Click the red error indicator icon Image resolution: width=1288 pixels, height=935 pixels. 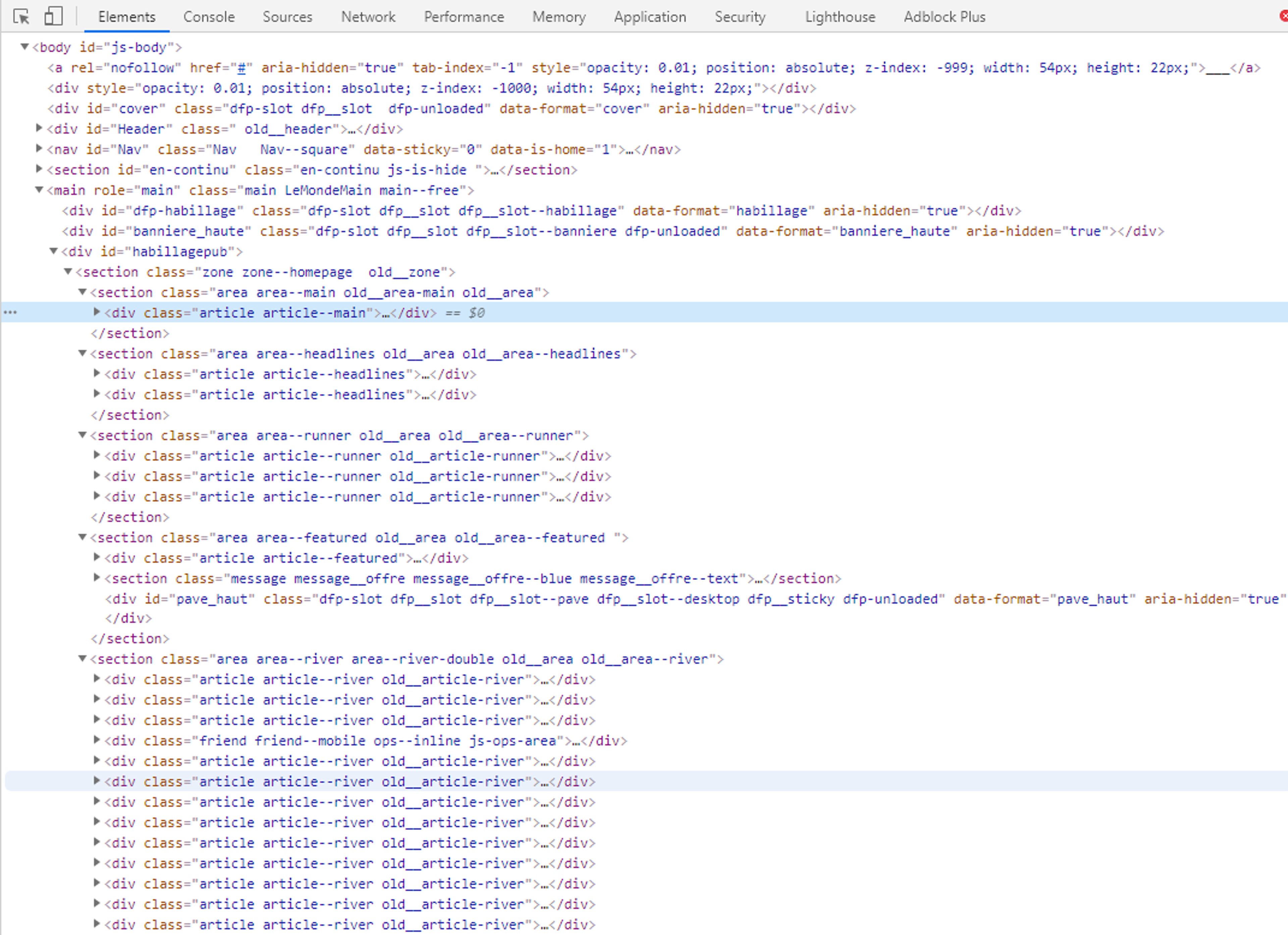(x=1283, y=16)
